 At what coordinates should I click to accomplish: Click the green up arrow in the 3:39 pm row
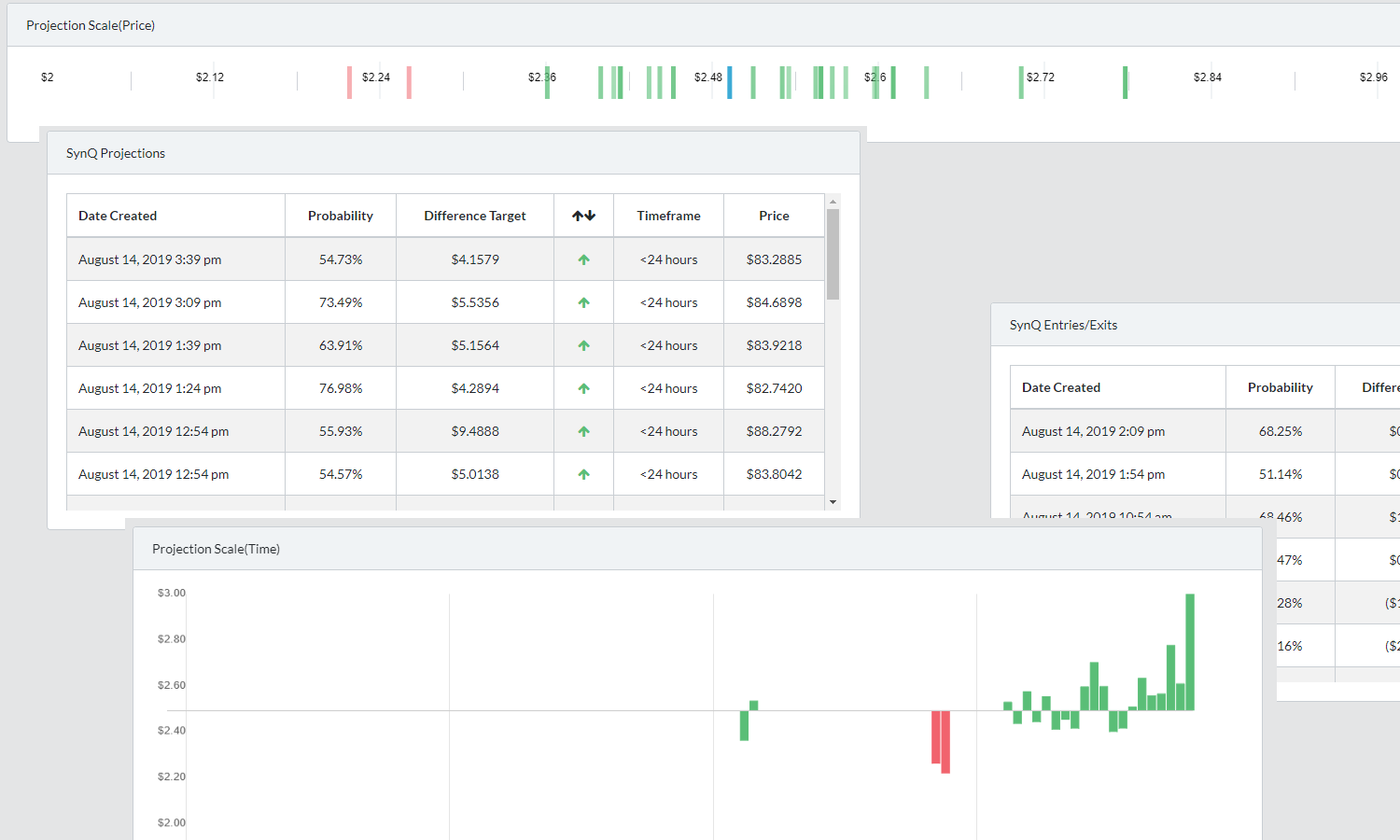583,259
